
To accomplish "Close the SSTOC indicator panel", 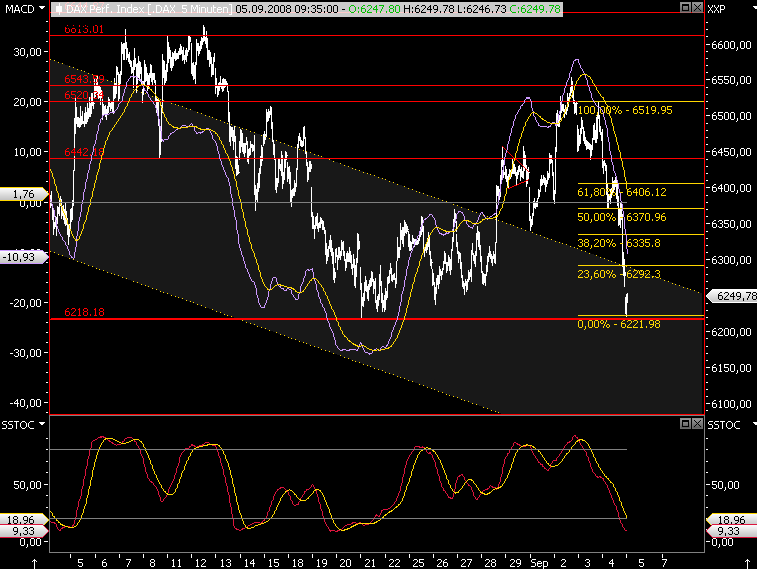I will pyautogui.click(x=698, y=423).
